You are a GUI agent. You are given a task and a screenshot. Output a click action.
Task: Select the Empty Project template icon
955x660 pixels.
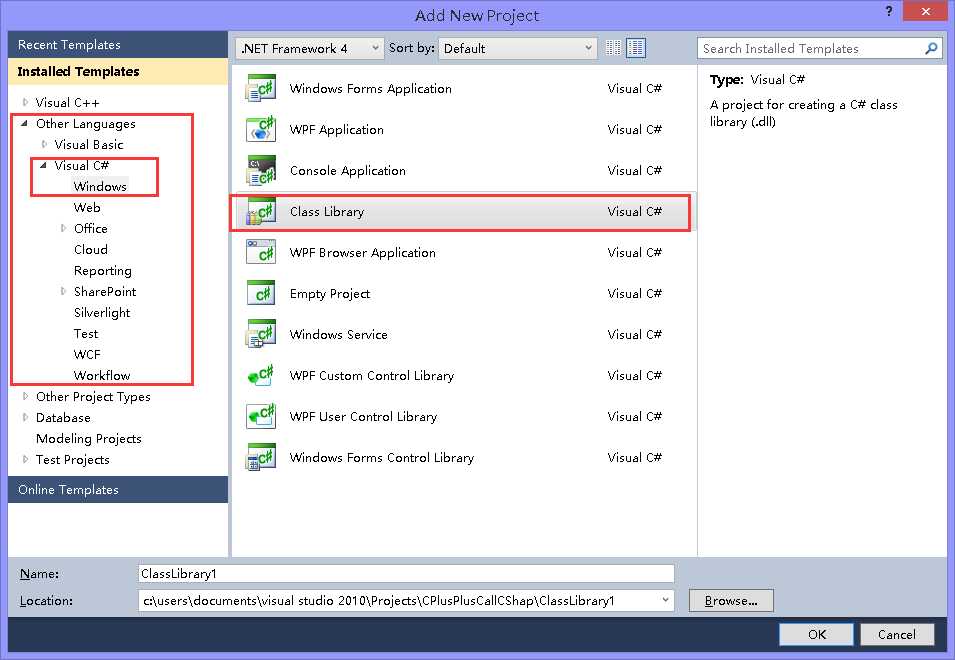tap(261, 293)
